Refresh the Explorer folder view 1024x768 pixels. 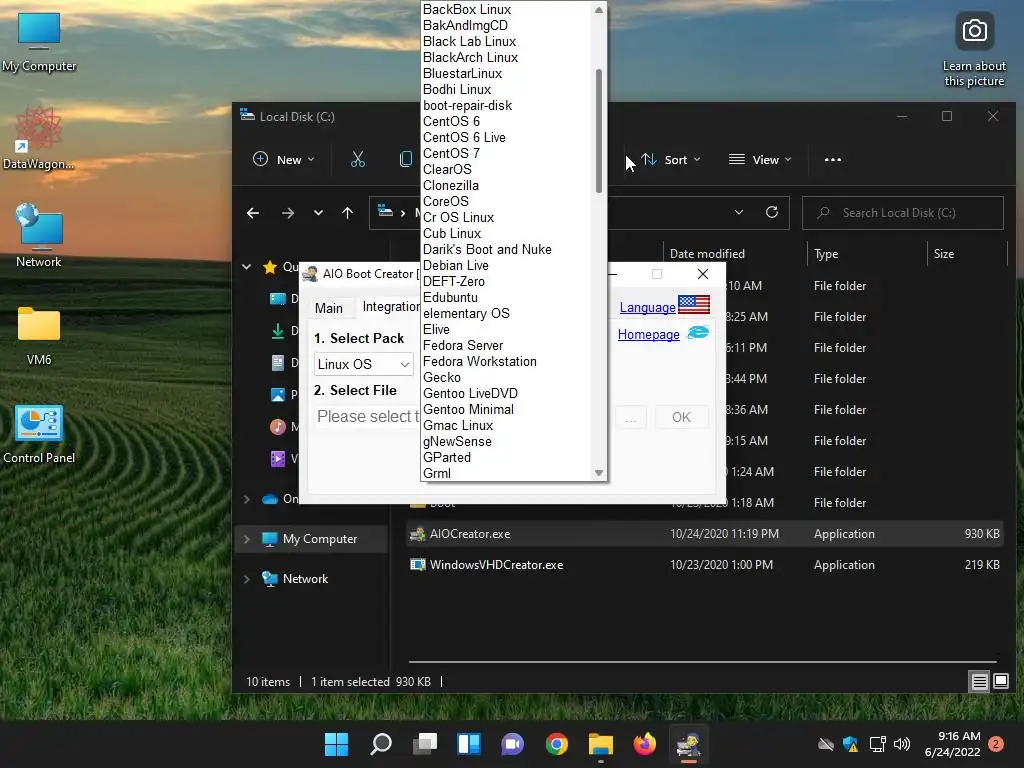771,212
